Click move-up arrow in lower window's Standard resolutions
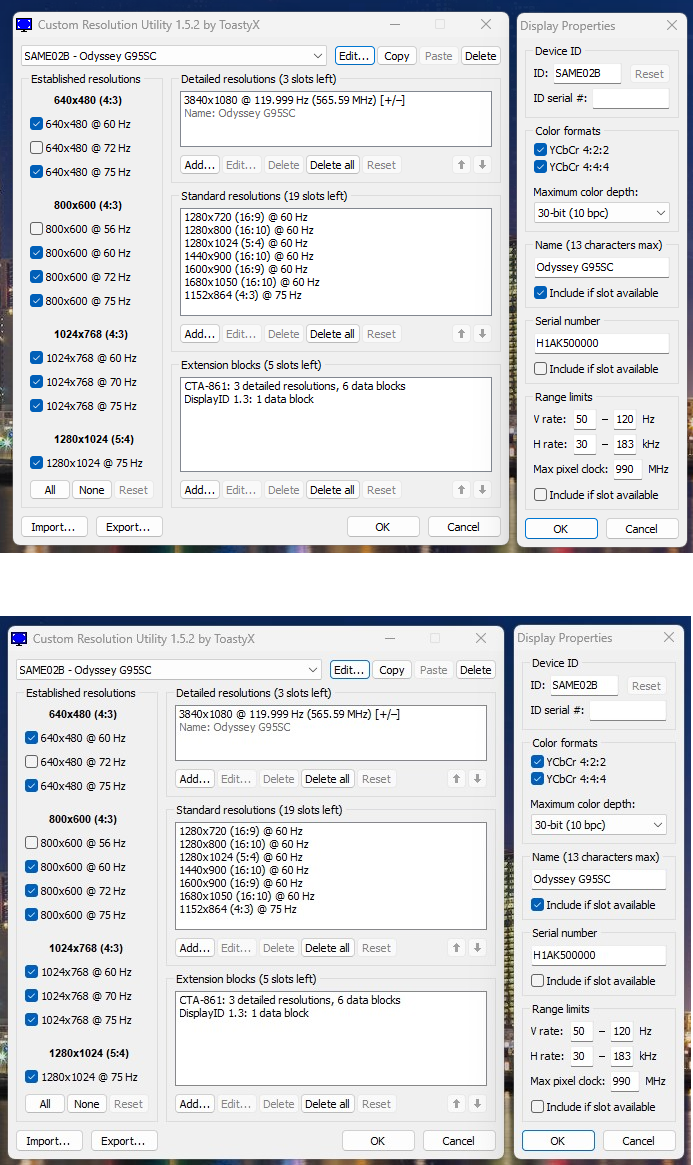Viewport: 693px width, 1165px height. (457, 948)
